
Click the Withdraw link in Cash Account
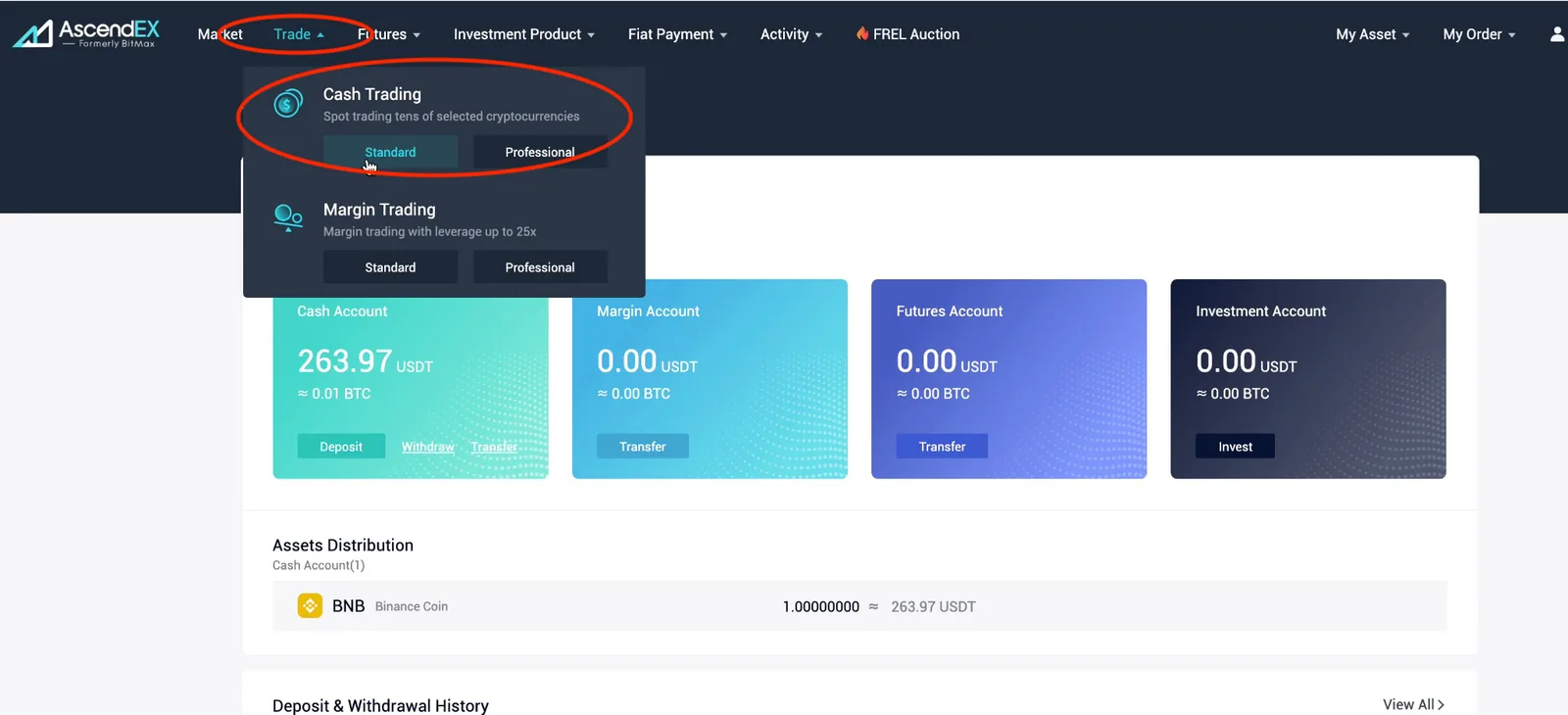(428, 447)
